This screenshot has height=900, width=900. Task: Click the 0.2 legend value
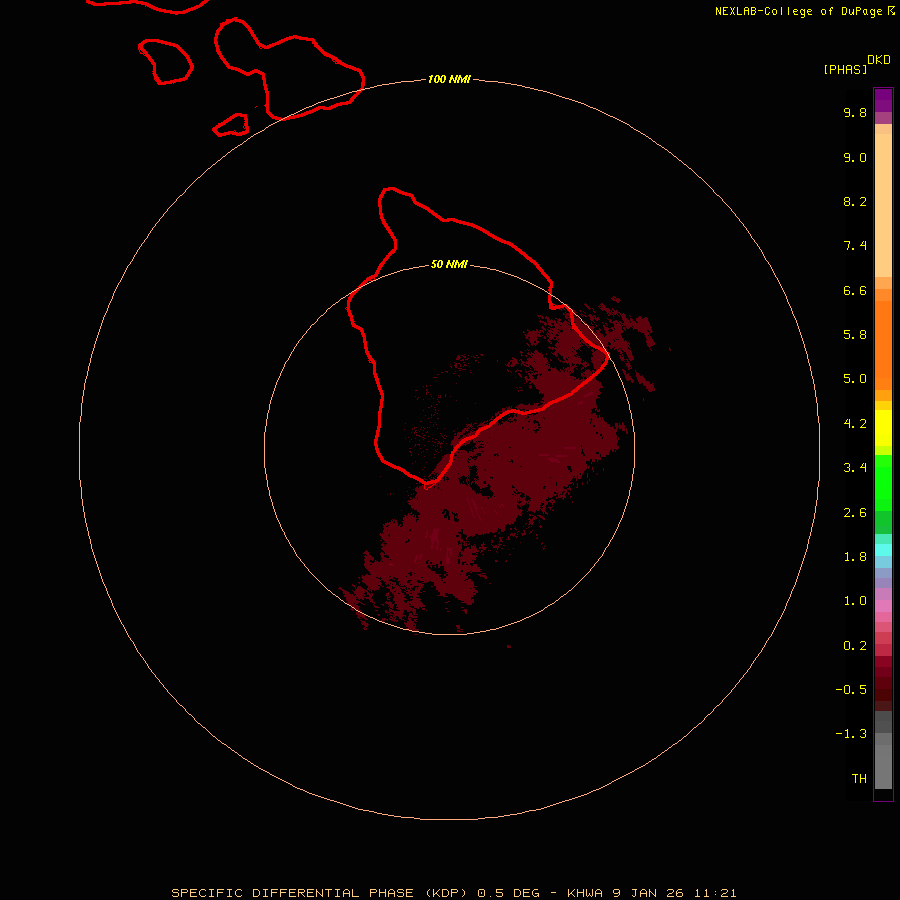[855, 646]
